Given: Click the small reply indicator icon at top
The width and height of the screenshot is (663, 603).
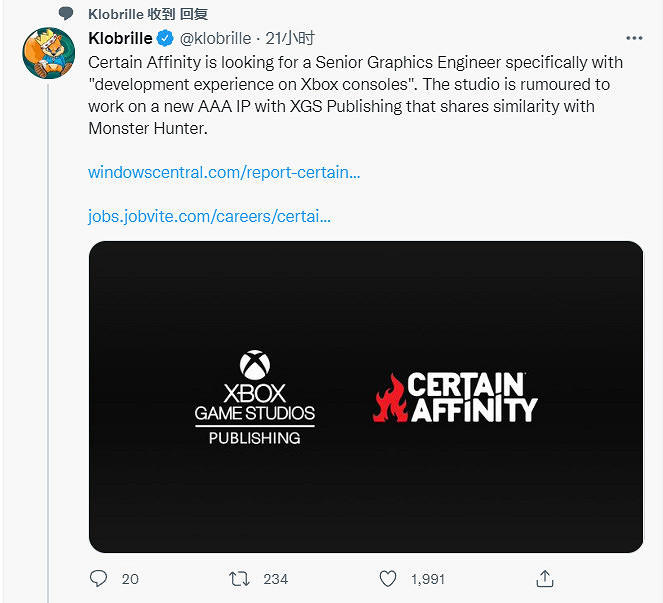Looking at the screenshot, I should [66, 13].
